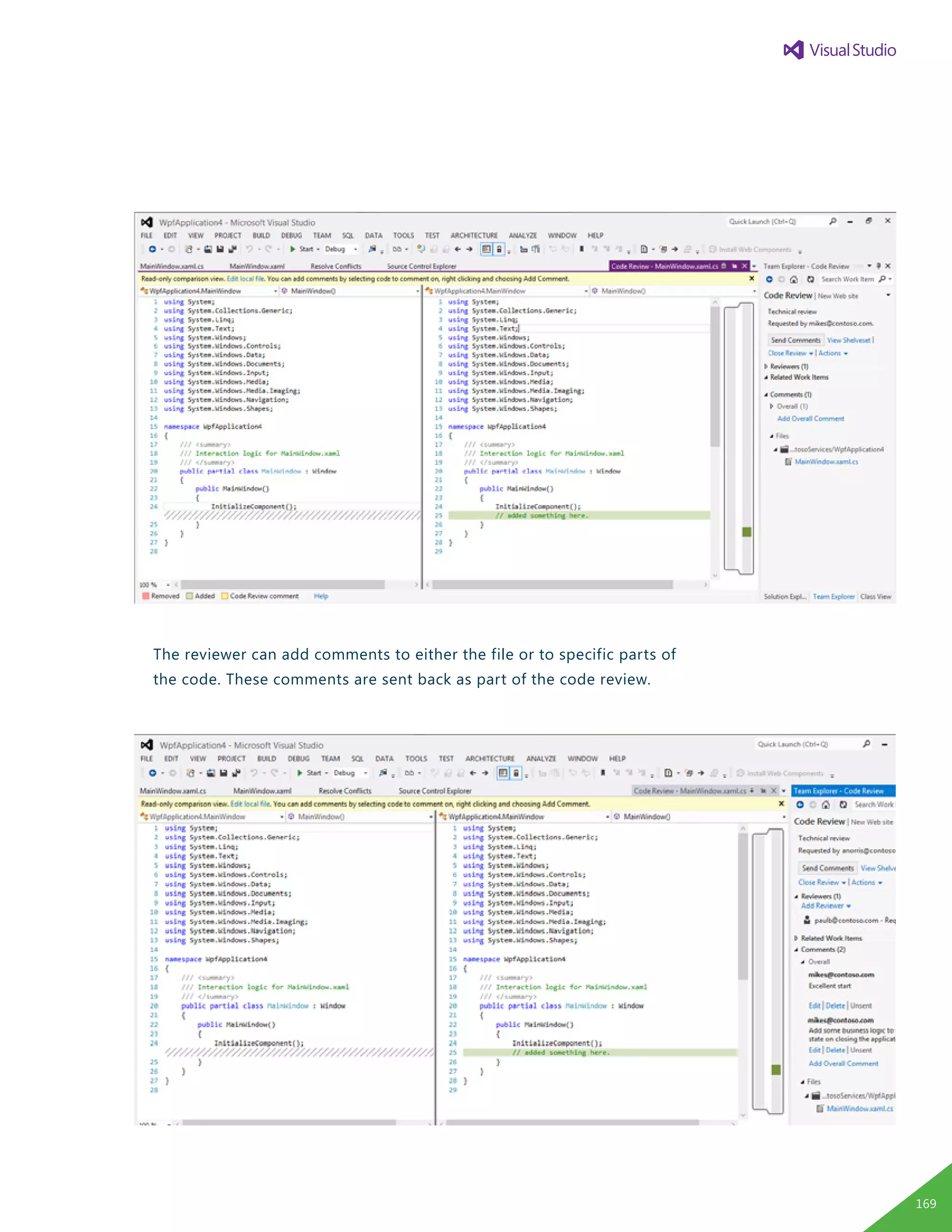
Task: Click Send Comments button in upper screenshot
Action: (795, 340)
